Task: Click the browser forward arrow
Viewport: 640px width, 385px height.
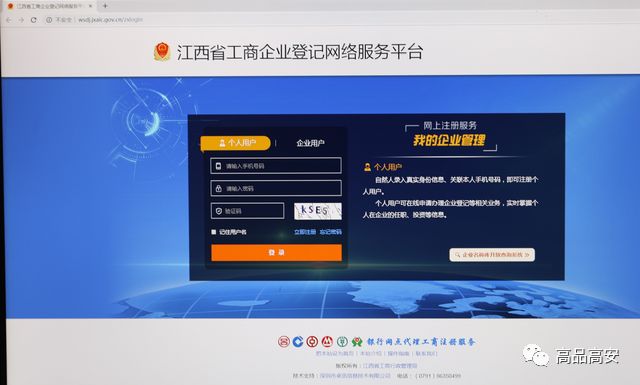Action: click(x=21, y=20)
